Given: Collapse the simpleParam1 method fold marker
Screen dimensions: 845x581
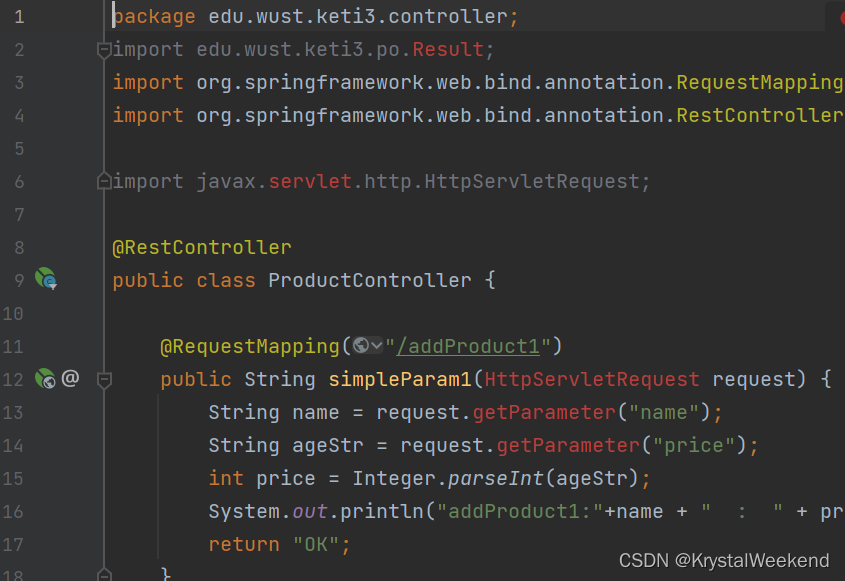Looking at the screenshot, I should 104,380.
